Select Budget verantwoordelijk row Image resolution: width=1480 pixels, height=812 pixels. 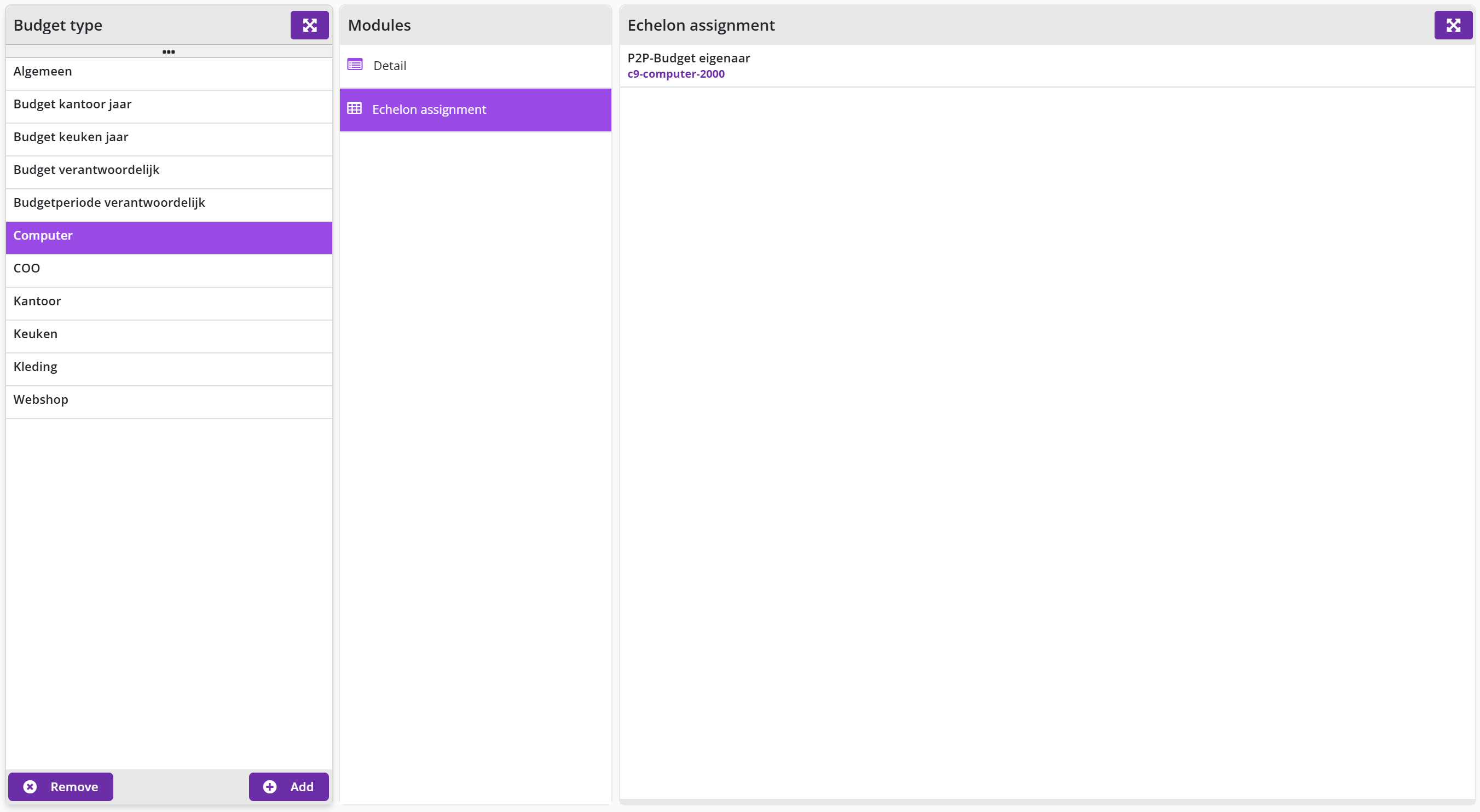pos(169,172)
